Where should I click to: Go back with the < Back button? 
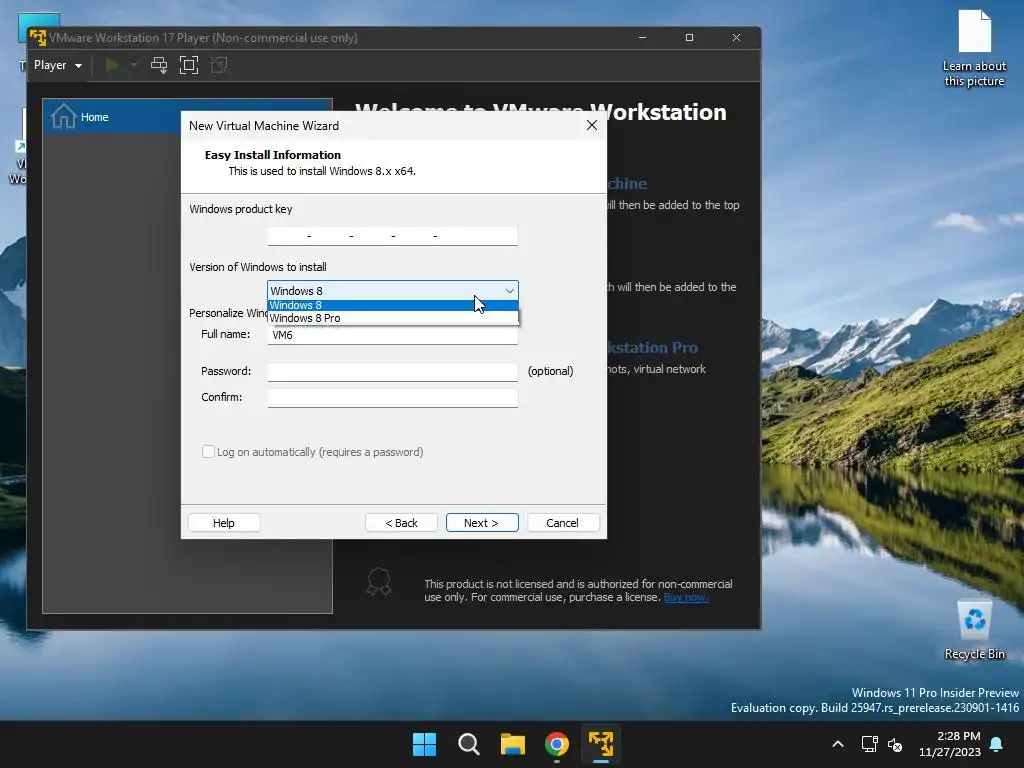(401, 523)
